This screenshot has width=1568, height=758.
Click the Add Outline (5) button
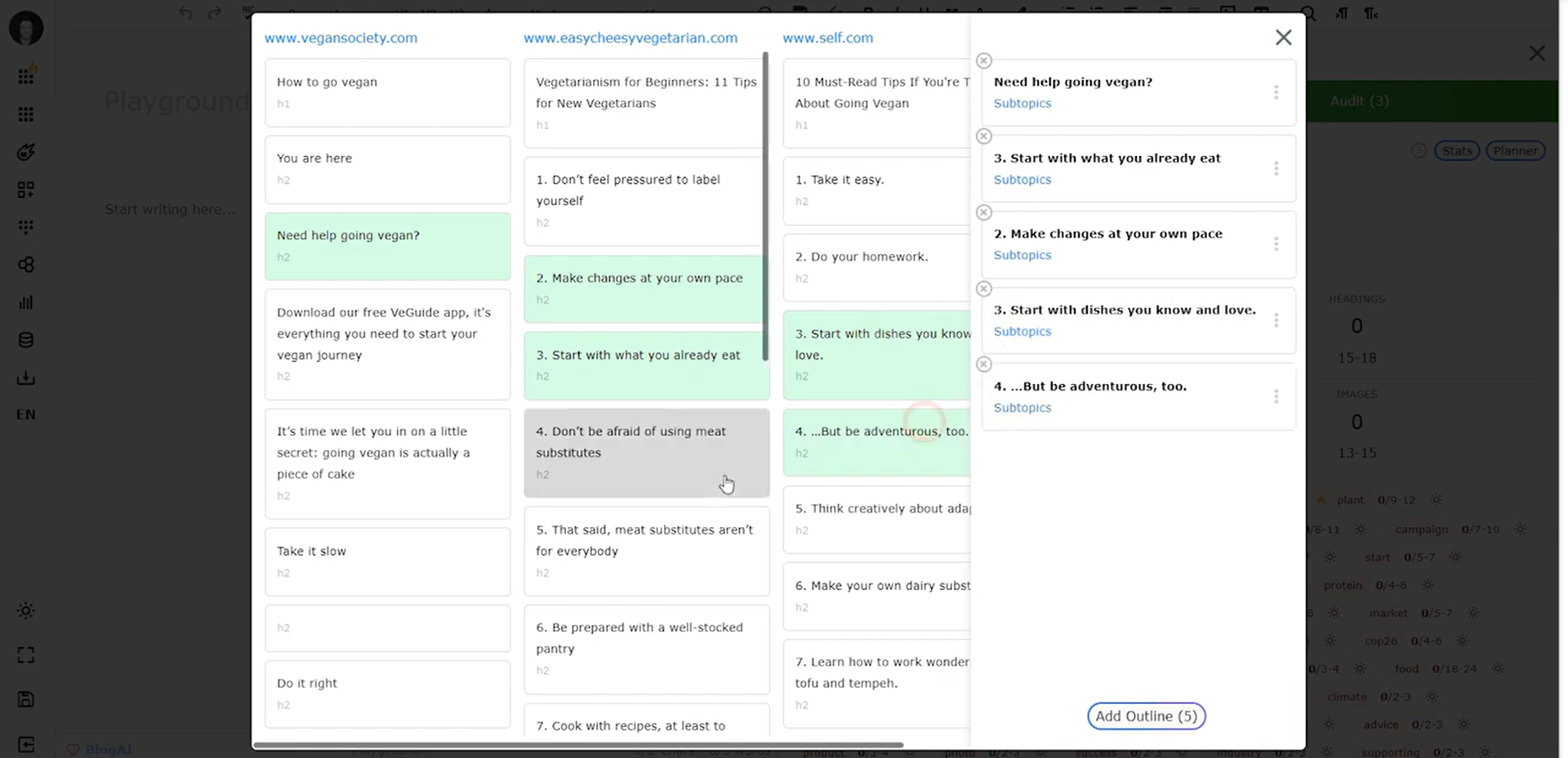(x=1146, y=716)
